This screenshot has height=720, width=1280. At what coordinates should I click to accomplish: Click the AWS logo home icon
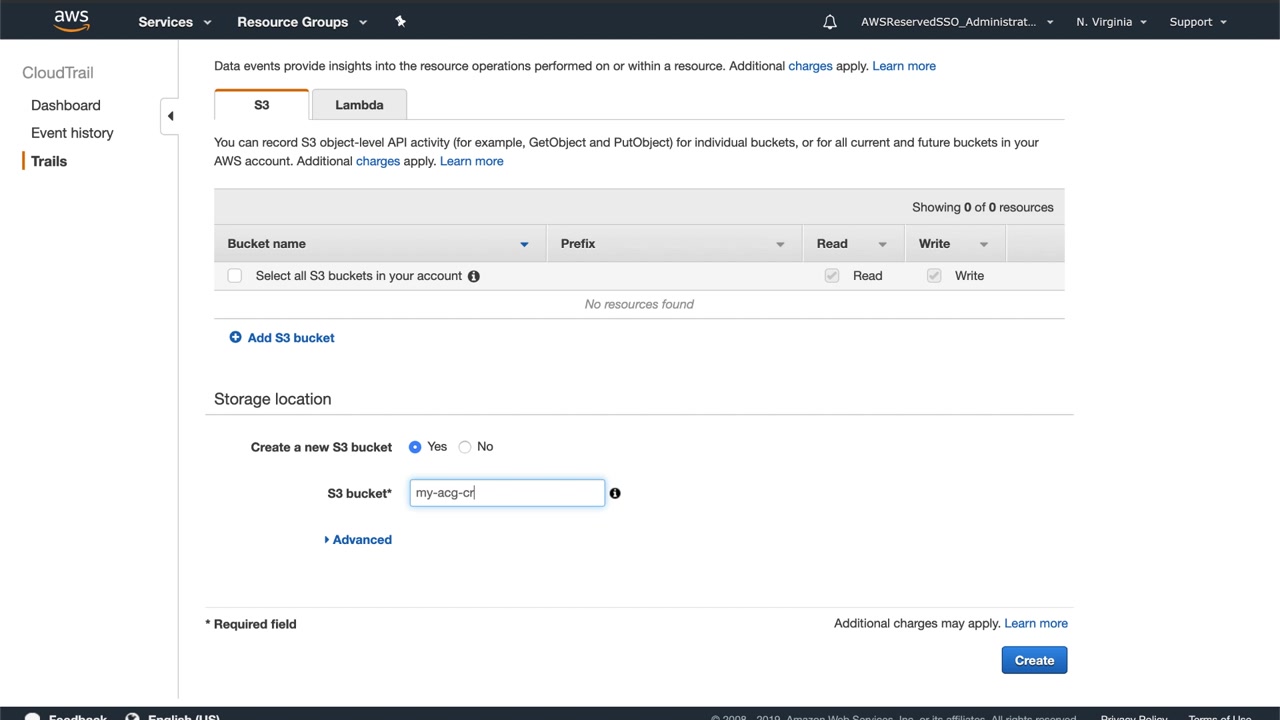[71, 21]
